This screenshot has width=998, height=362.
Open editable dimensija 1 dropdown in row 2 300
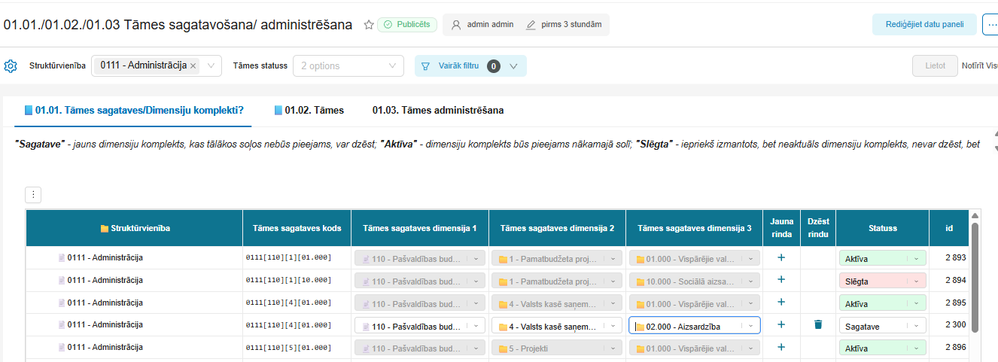pos(419,325)
